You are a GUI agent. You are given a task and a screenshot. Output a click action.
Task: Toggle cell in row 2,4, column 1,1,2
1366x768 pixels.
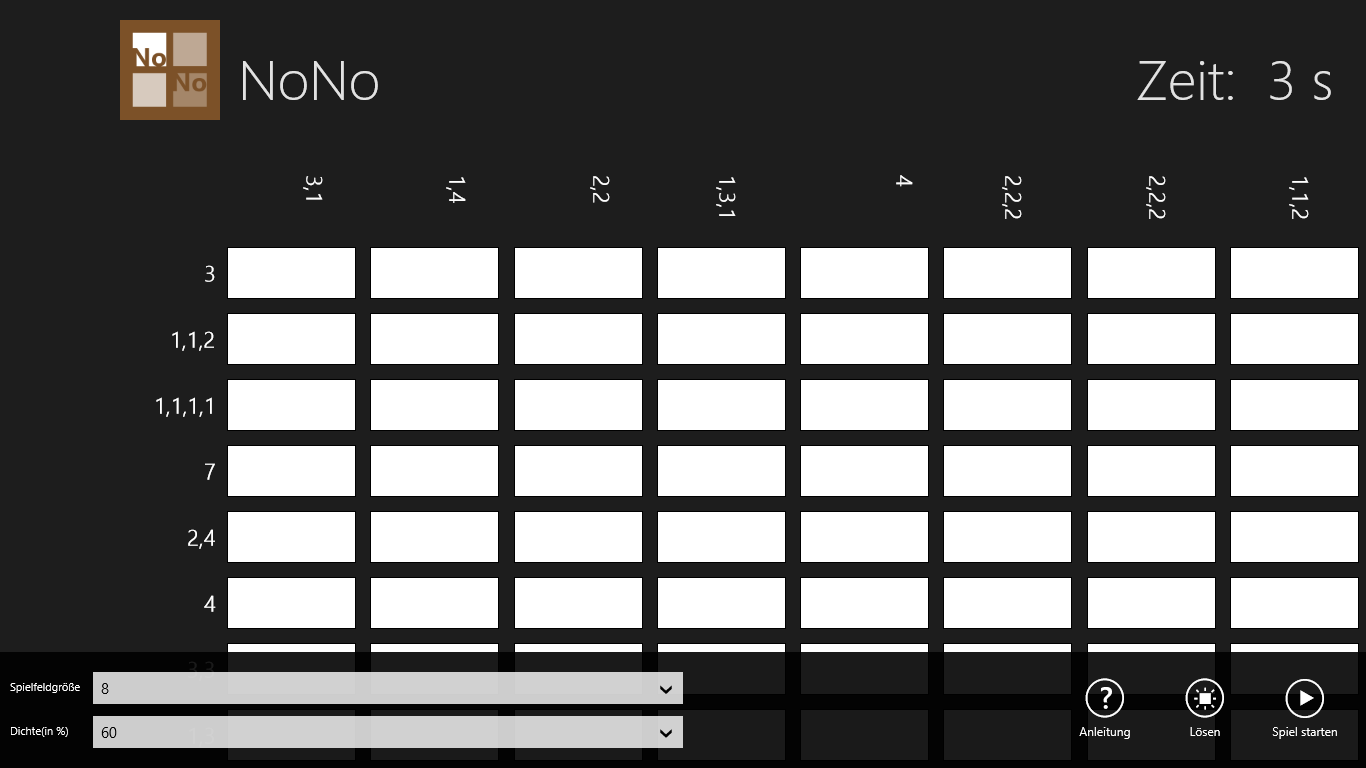pyautogui.click(x=1294, y=537)
